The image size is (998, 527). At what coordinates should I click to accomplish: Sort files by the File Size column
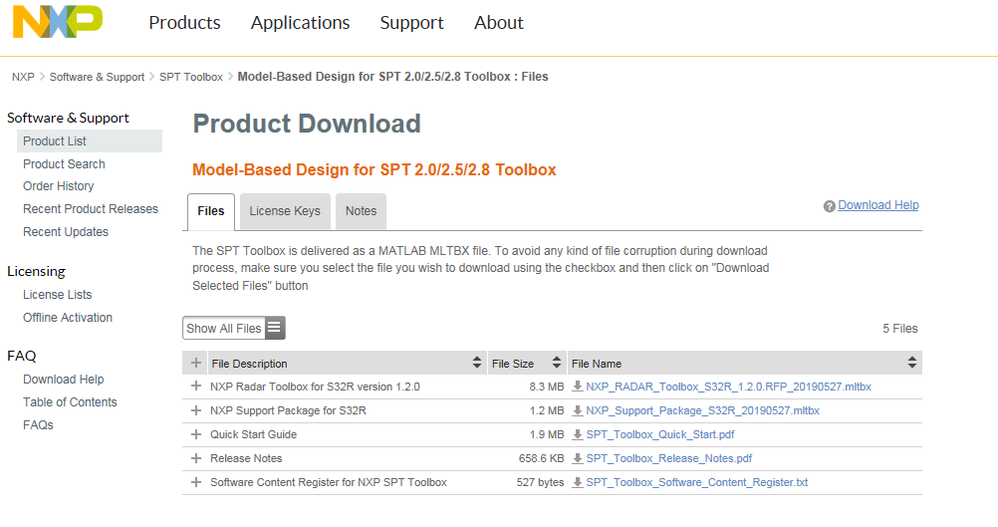[x=557, y=363]
